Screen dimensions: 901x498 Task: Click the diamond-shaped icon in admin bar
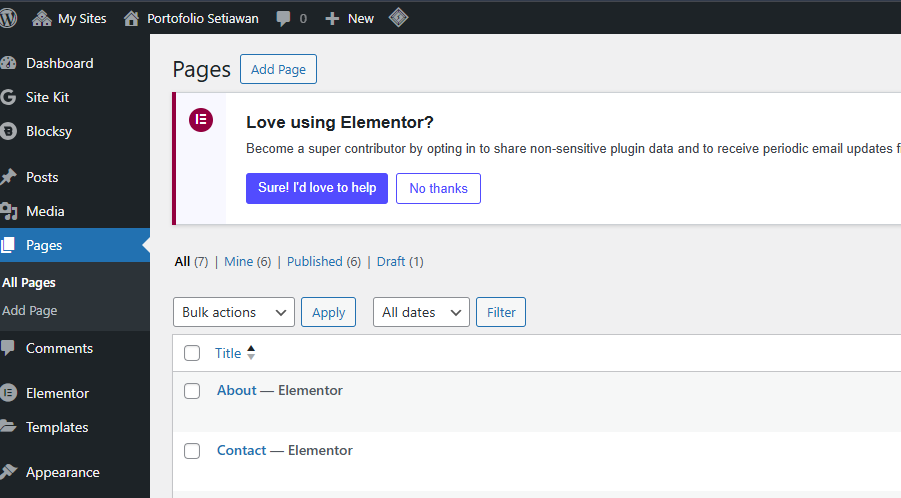click(x=398, y=17)
